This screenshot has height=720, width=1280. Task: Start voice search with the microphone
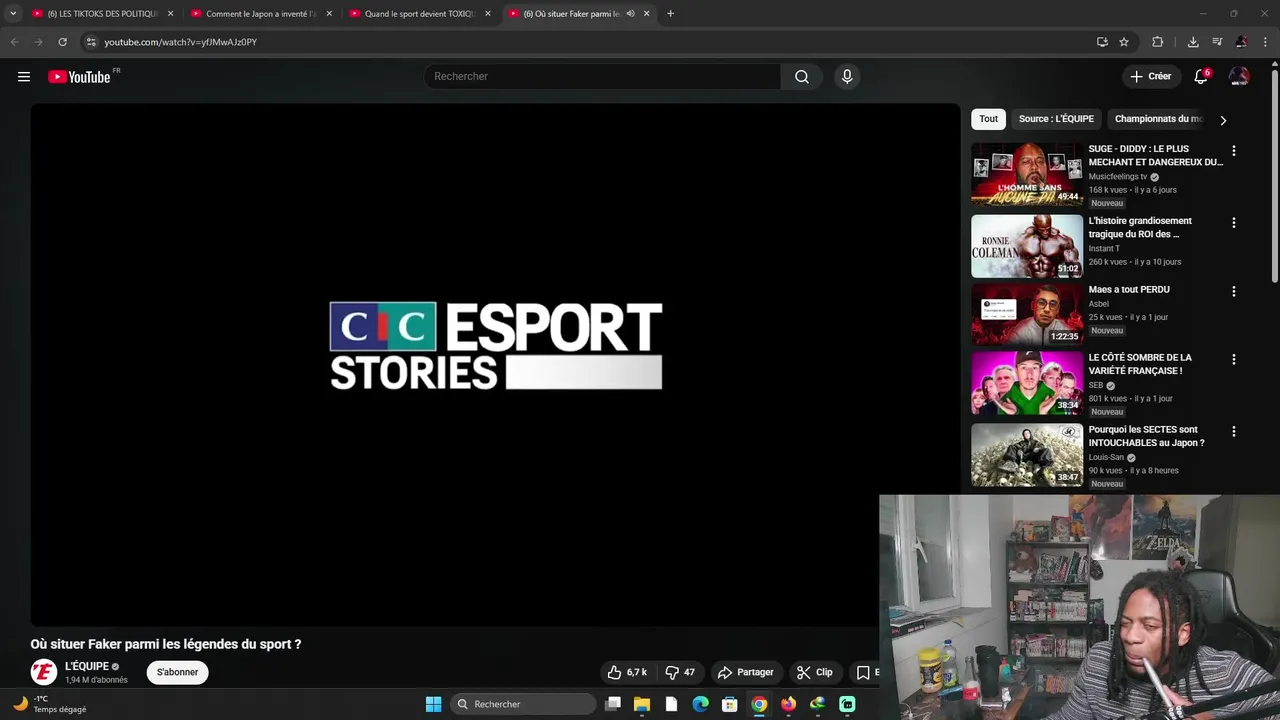point(847,77)
